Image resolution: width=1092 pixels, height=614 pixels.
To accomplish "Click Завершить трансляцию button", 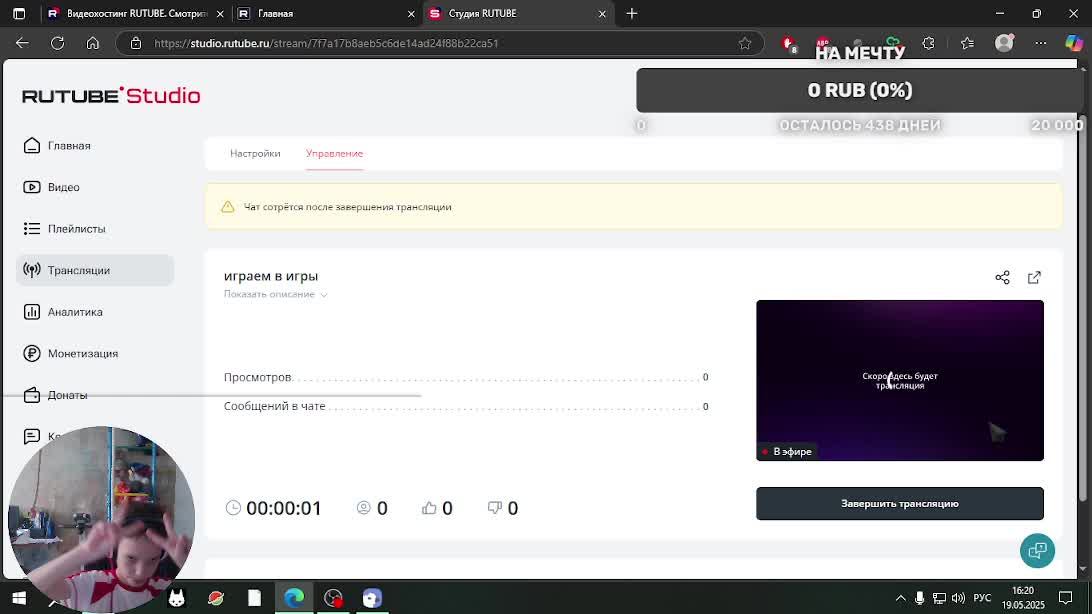I will pyautogui.click(x=900, y=503).
